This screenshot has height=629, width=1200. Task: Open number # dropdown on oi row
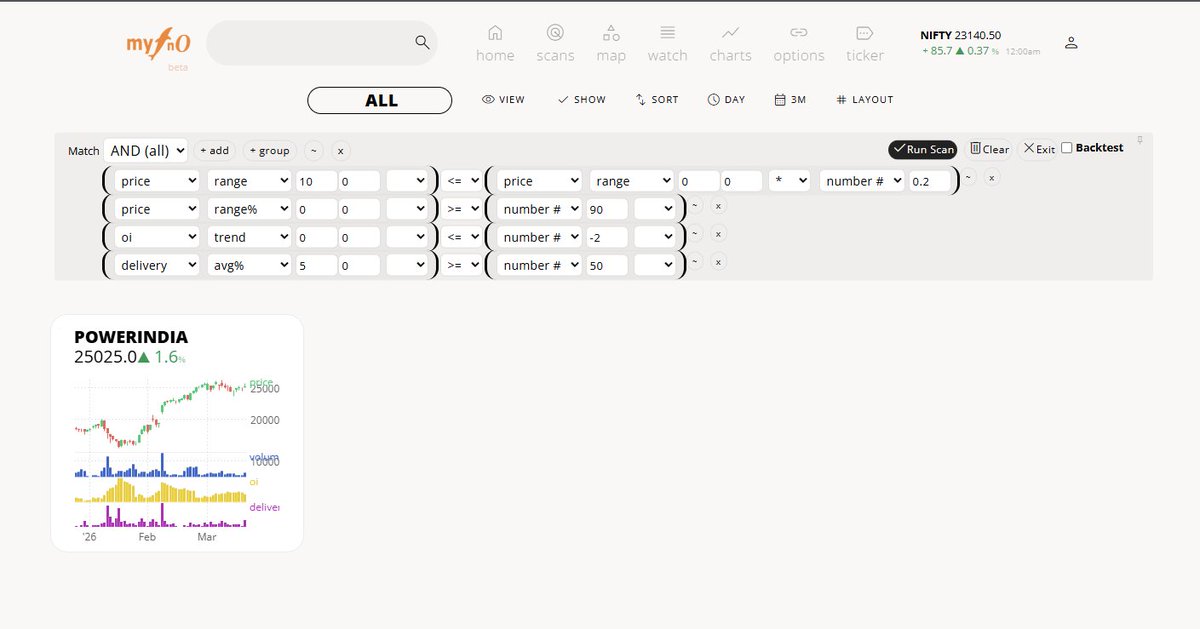click(538, 237)
